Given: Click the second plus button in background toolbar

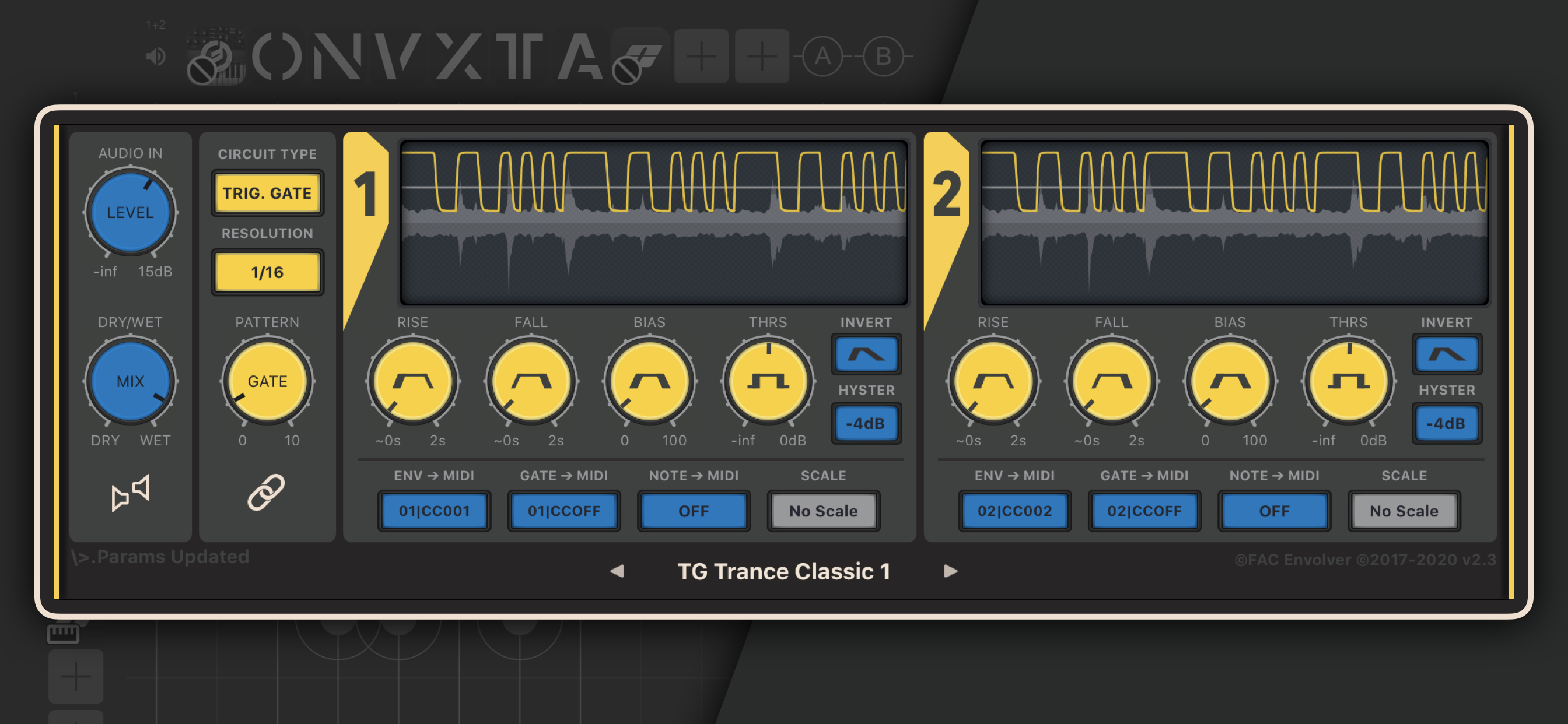Looking at the screenshot, I should tap(761, 57).
